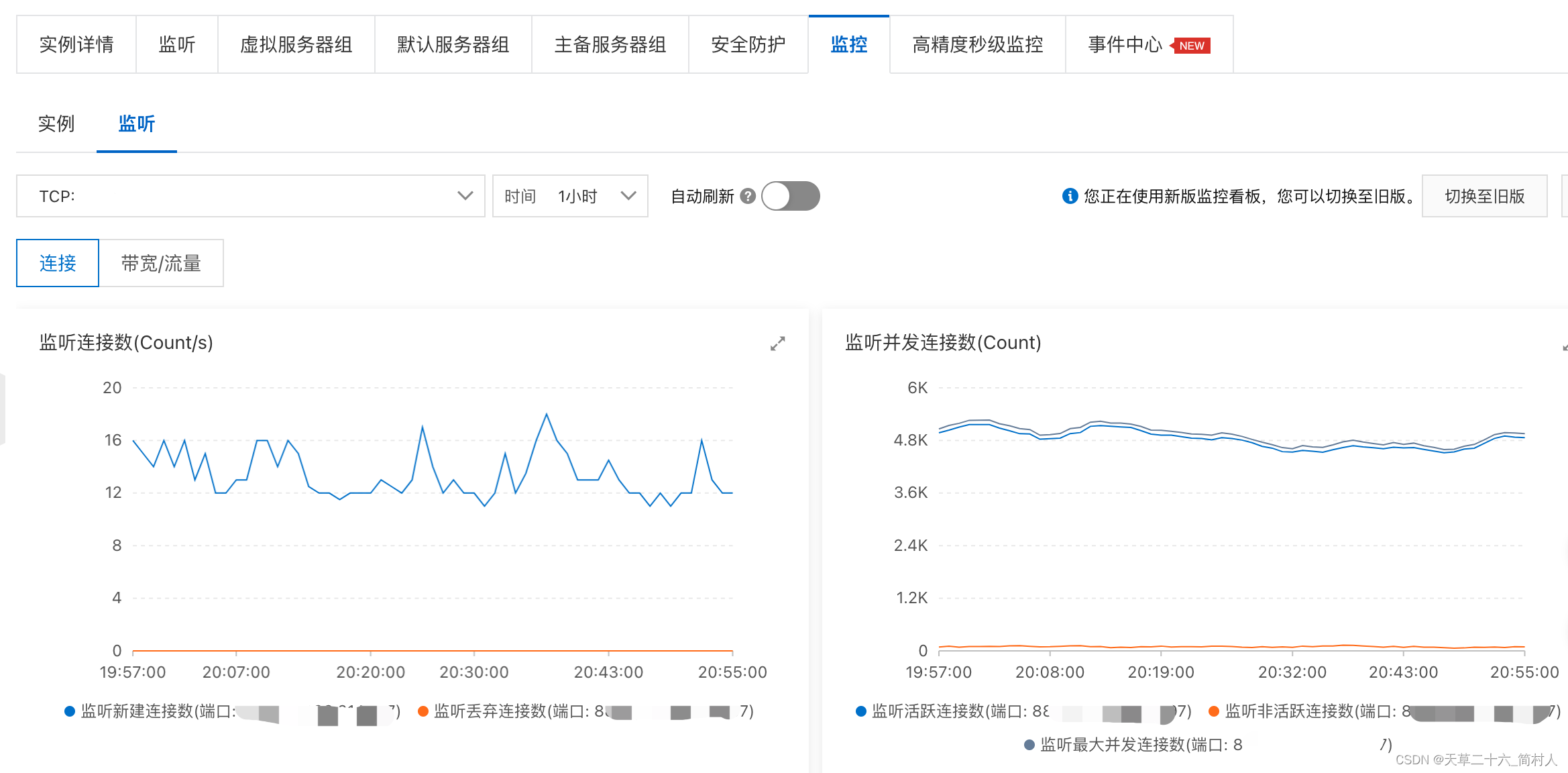Toggle 监听最大并发连接数 legend gray dot

coord(1029,745)
